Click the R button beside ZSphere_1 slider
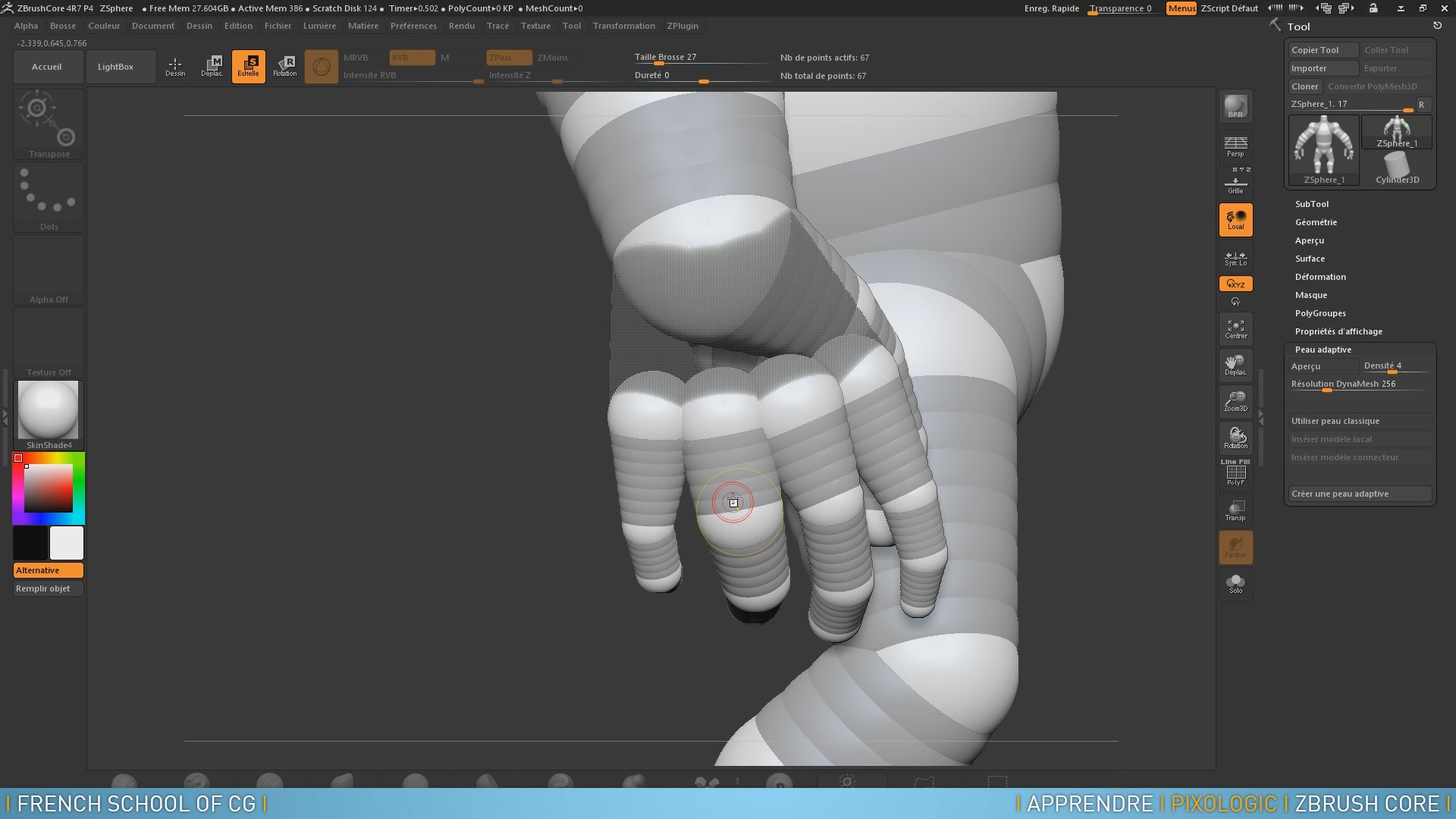 pos(1422,105)
